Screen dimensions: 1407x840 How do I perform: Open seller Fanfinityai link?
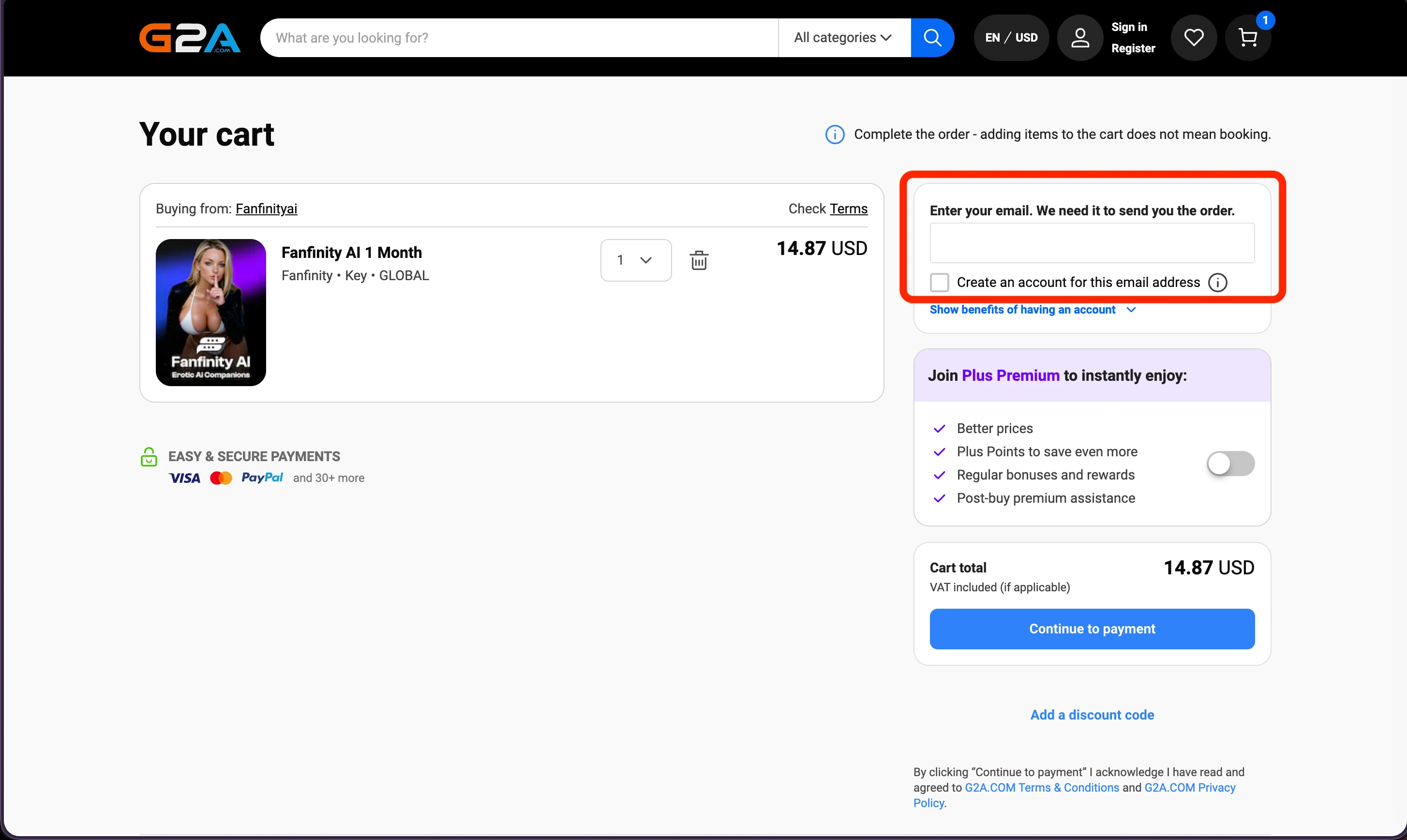266,209
